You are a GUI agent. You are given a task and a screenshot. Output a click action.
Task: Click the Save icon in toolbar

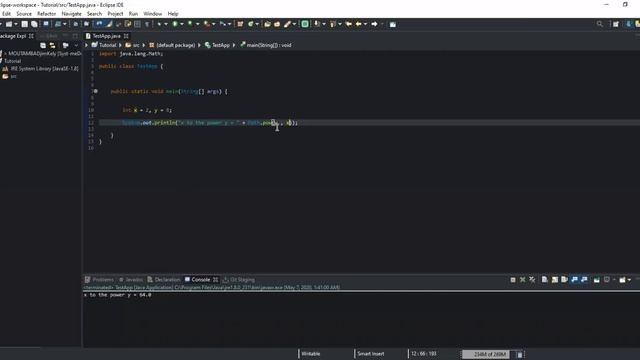pos(25,24)
